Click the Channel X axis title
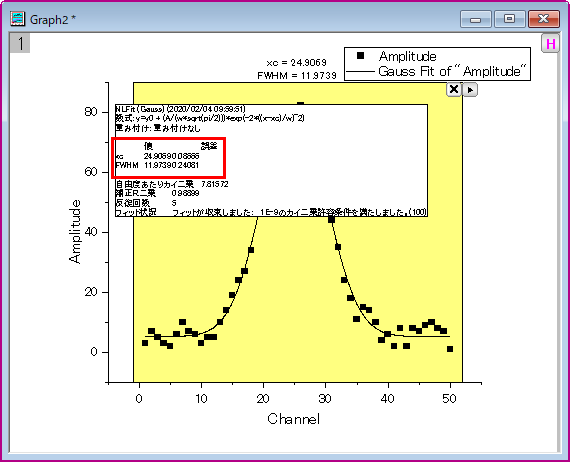The width and height of the screenshot is (570, 462). pyautogui.click(x=293, y=419)
